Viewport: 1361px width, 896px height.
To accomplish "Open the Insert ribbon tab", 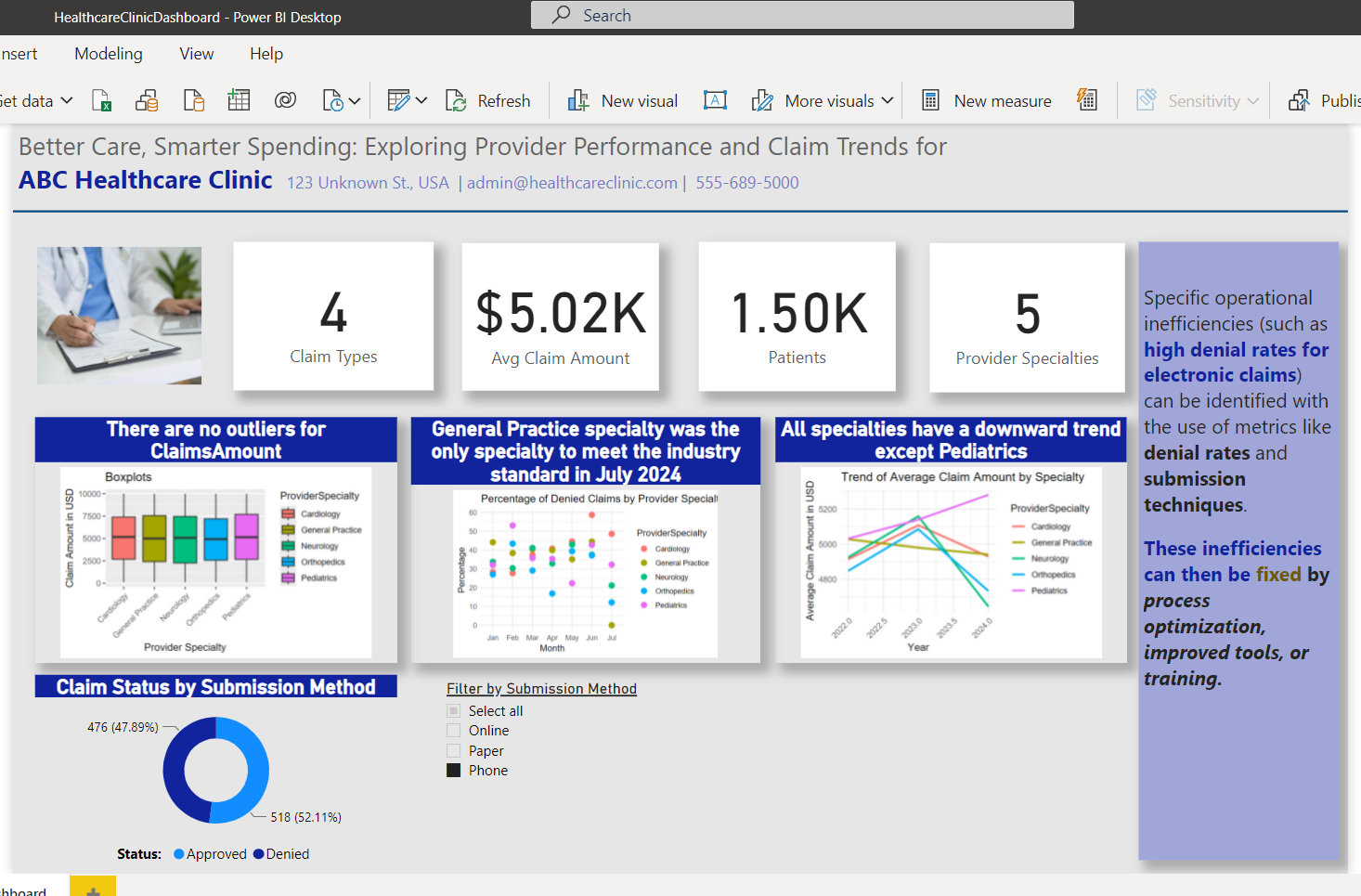I will pyautogui.click(x=19, y=54).
